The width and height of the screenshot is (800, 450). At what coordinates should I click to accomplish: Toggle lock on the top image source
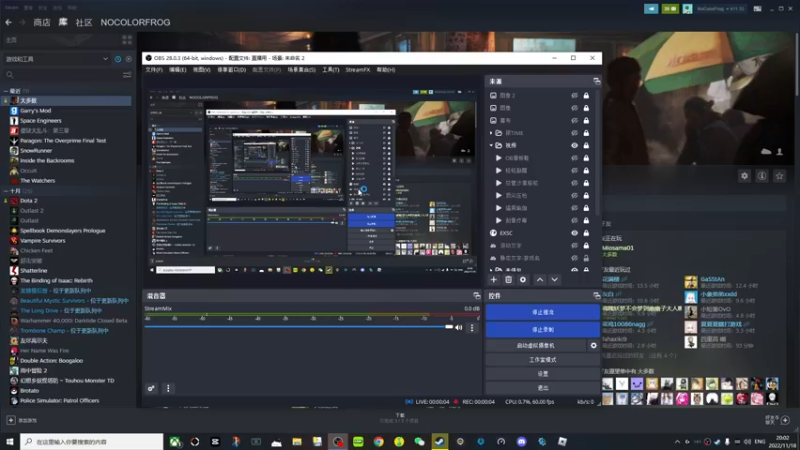[x=586, y=95]
